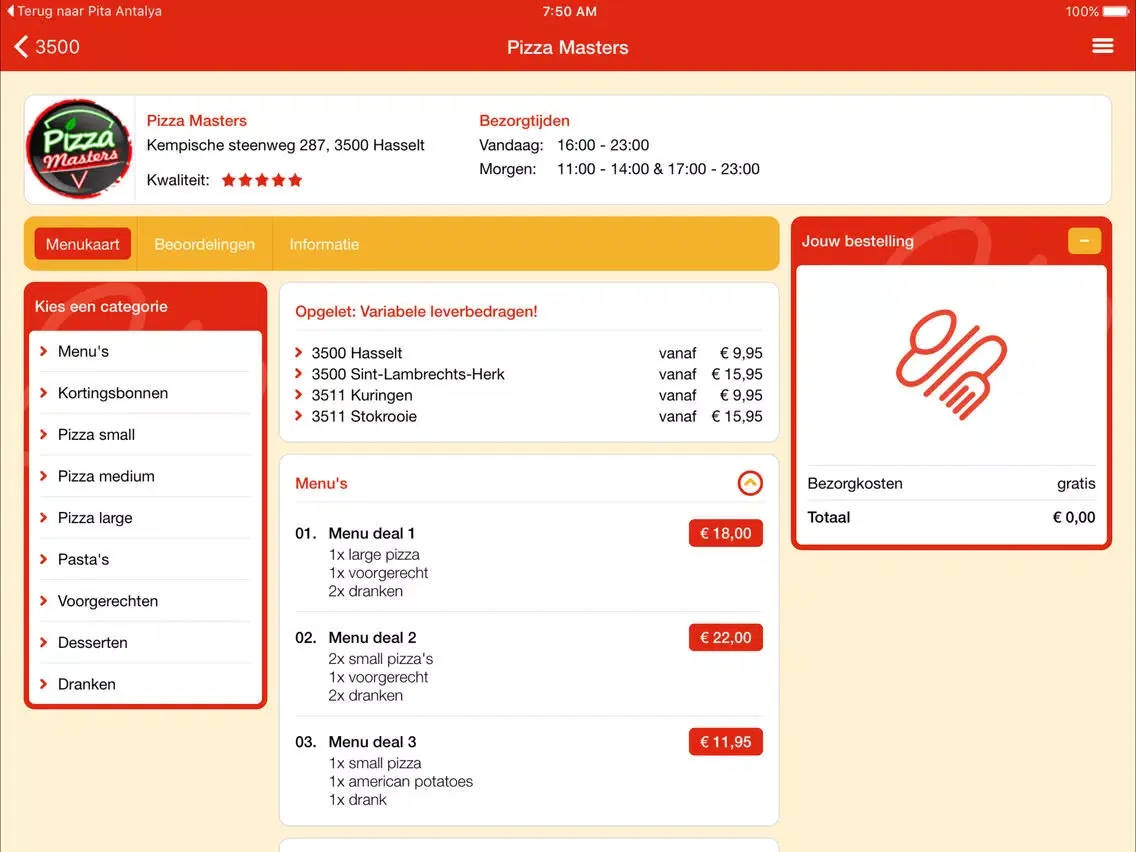The image size is (1136, 852).
Task: Tap the Pizza Masters logo
Action: point(80,149)
